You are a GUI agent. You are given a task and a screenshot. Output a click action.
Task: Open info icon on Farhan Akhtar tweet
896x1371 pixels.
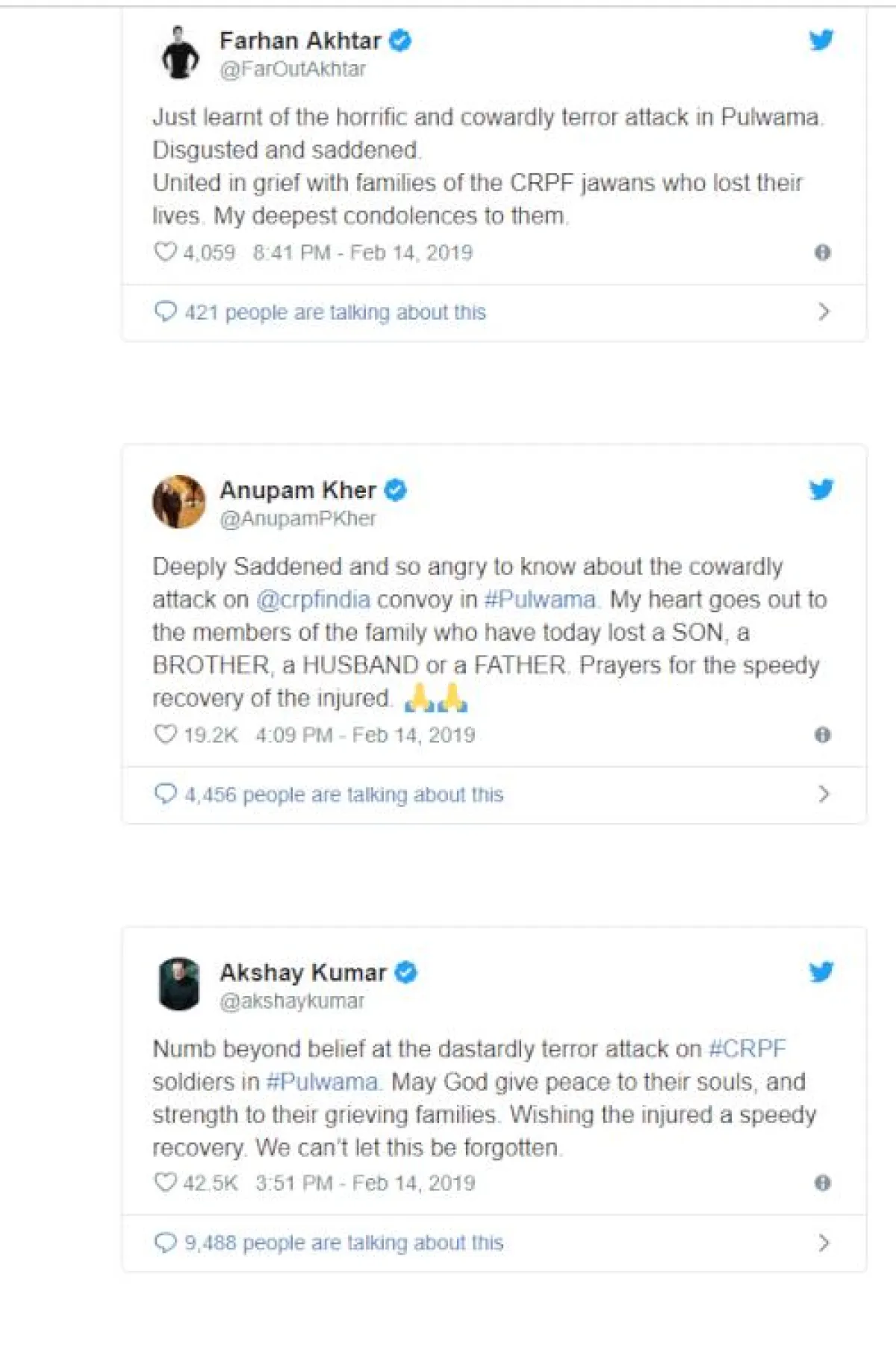822,252
